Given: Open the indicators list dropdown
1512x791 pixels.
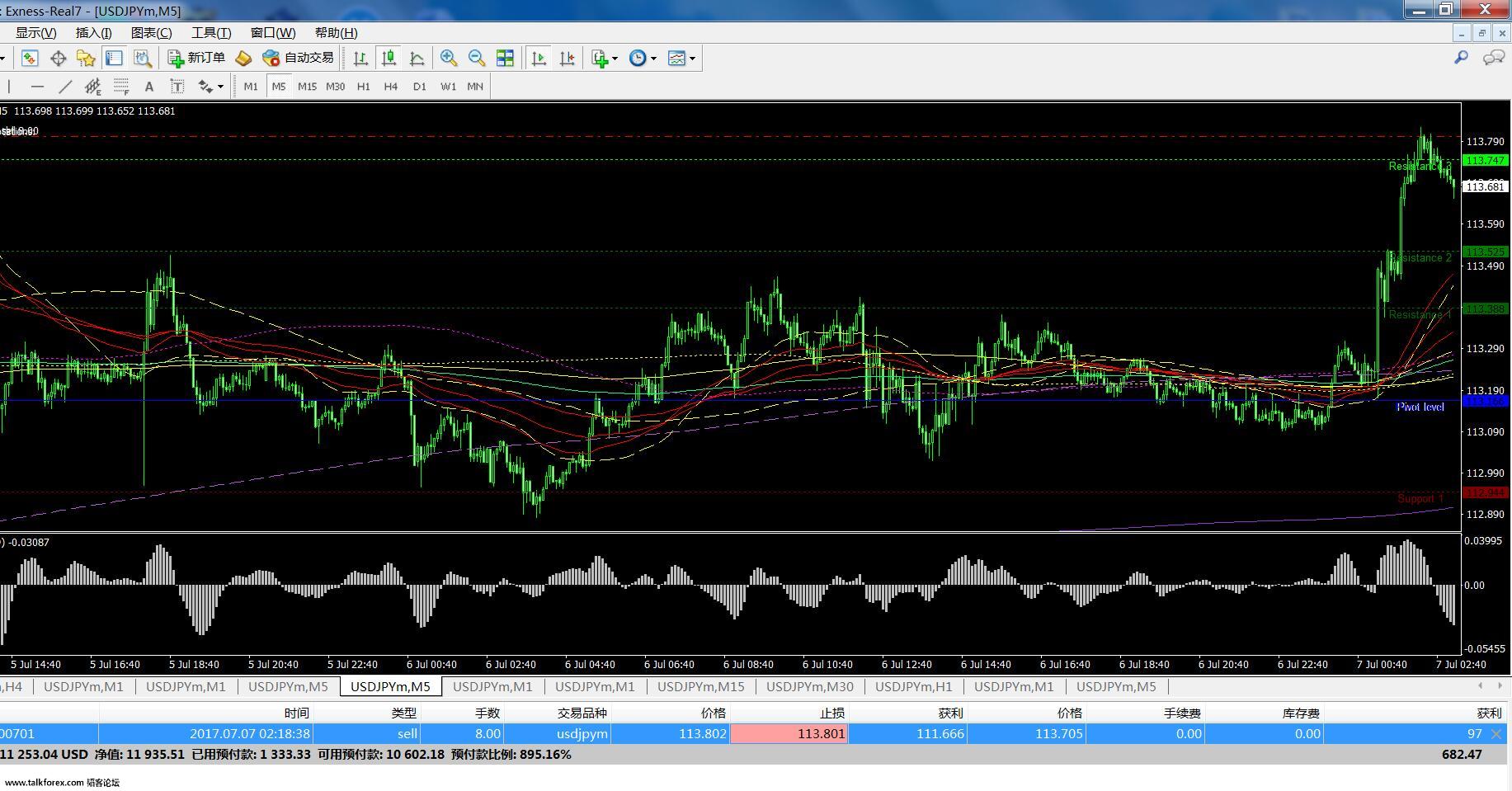Looking at the screenshot, I should pyautogui.click(x=605, y=58).
